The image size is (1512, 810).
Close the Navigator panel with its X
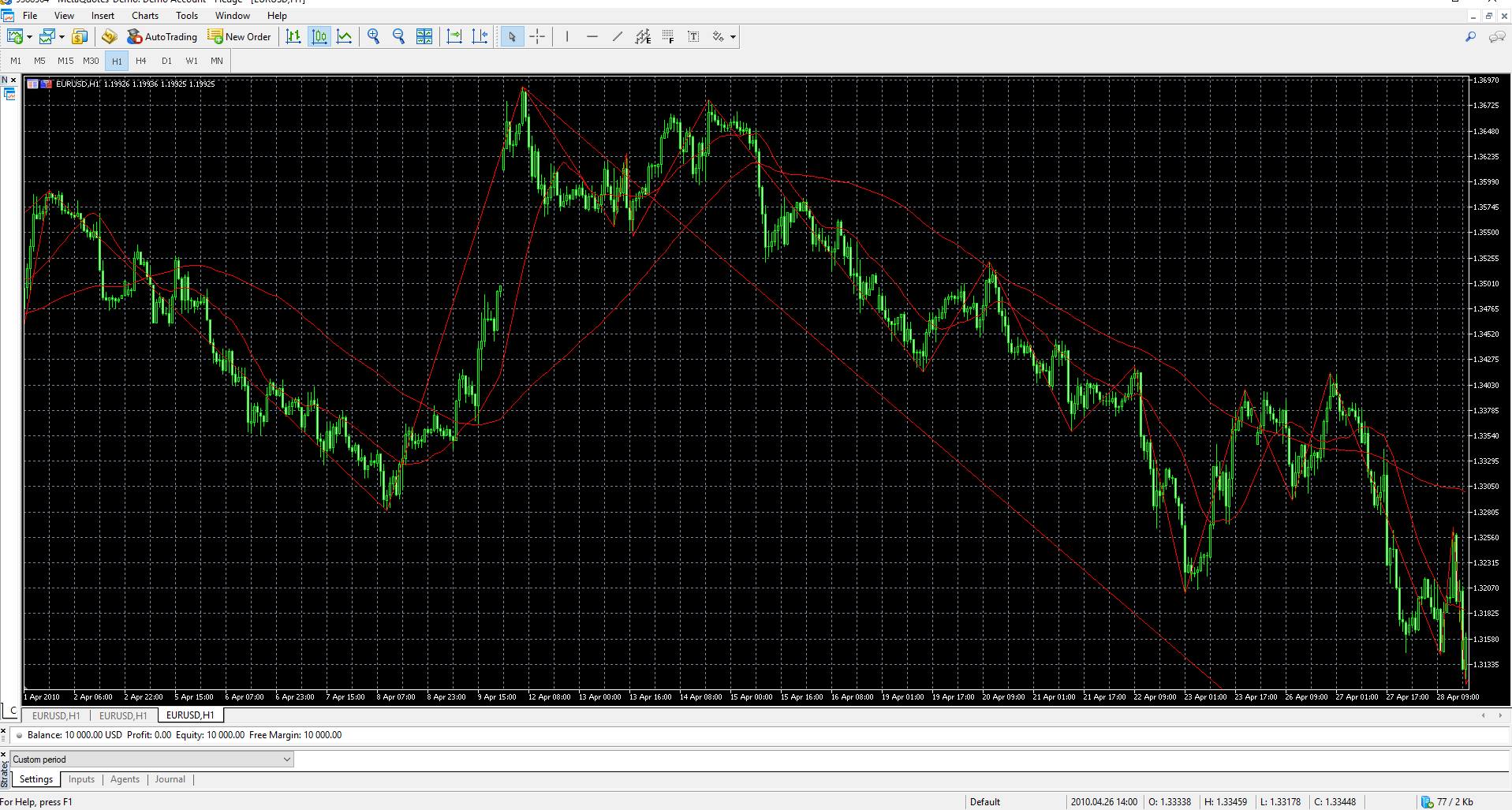(x=13, y=80)
